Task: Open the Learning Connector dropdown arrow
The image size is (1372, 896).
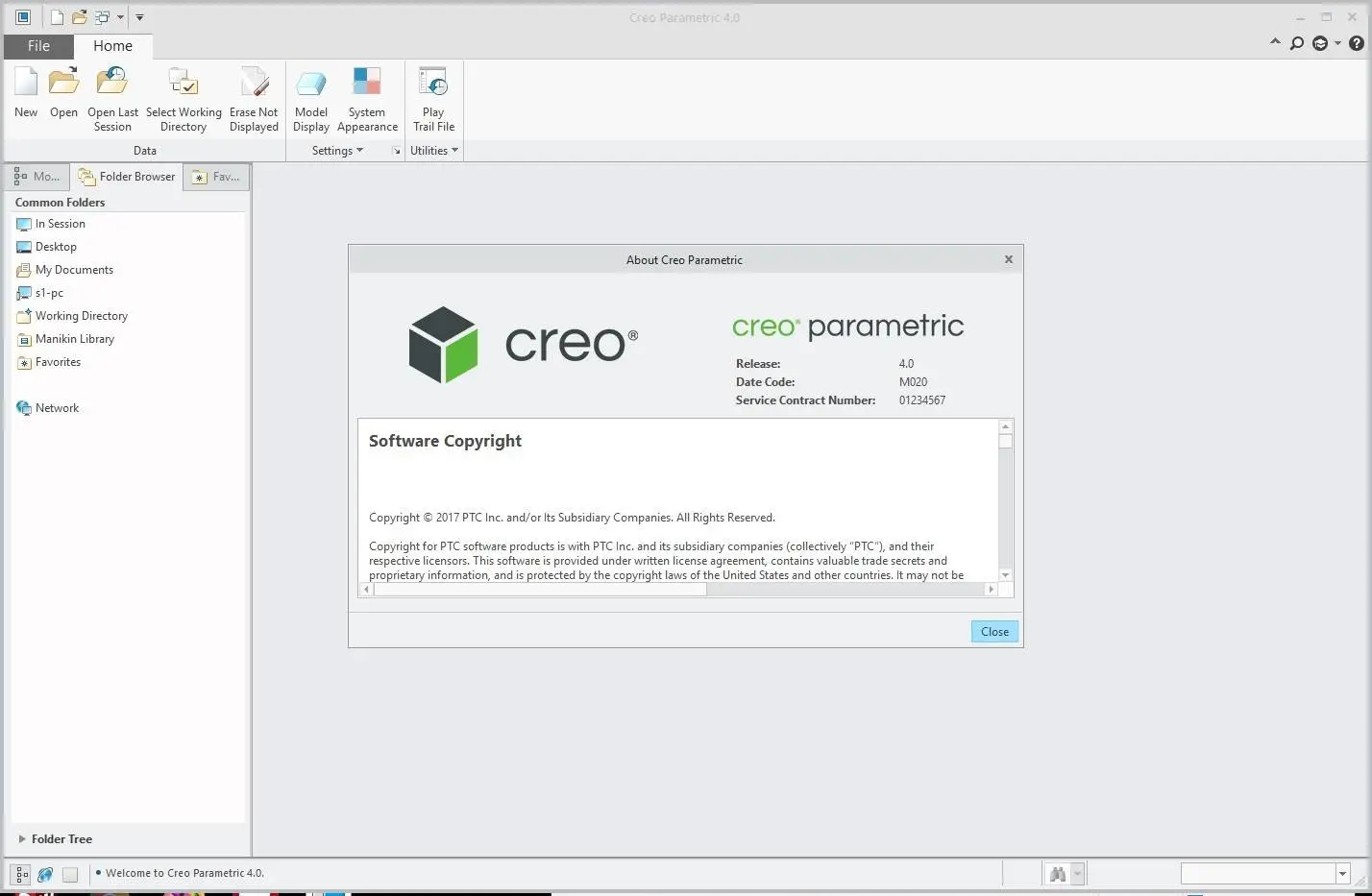Action: pyautogui.click(x=1337, y=43)
